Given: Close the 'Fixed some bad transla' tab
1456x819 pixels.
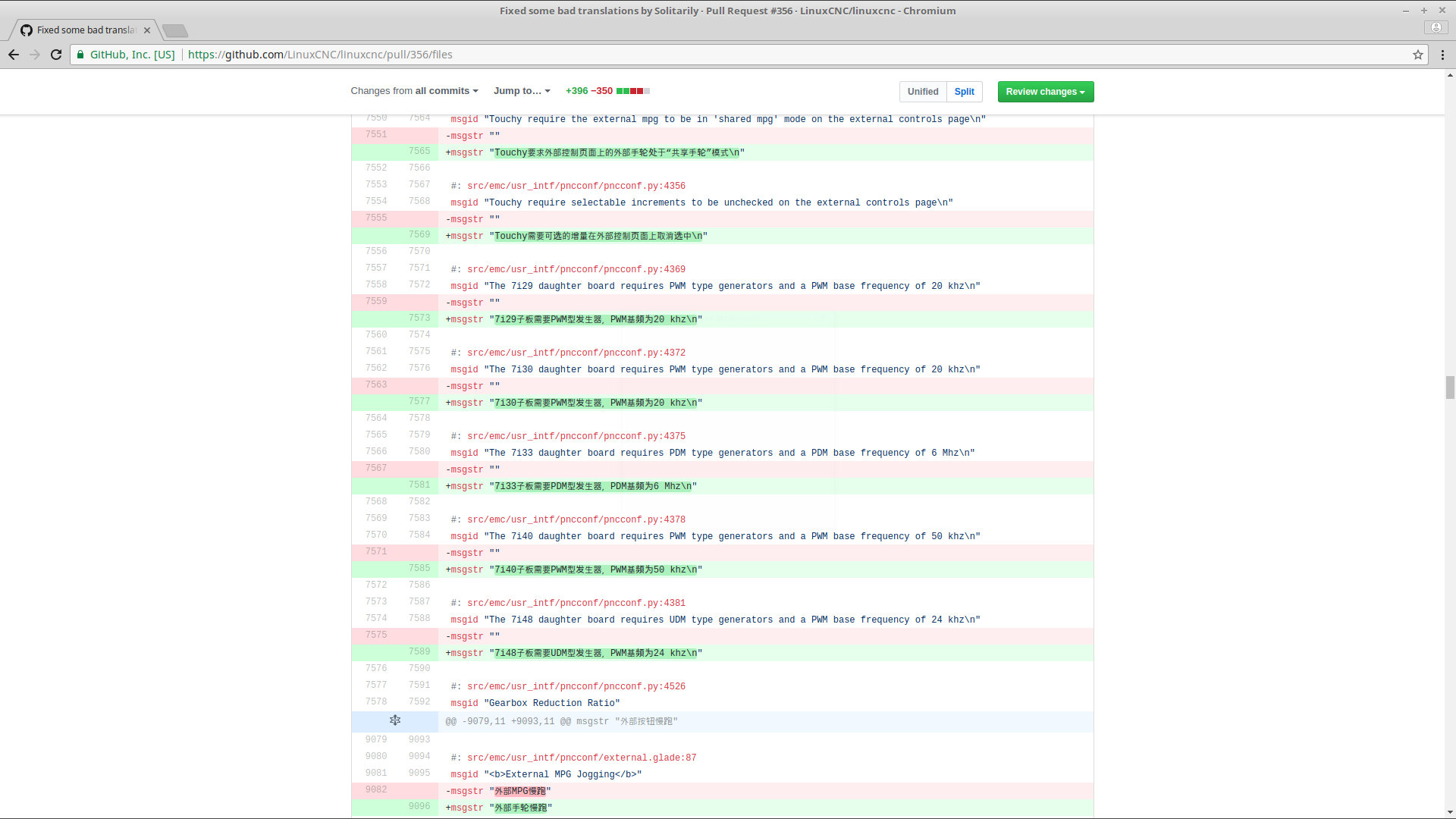Looking at the screenshot, I should coord(147,30).
